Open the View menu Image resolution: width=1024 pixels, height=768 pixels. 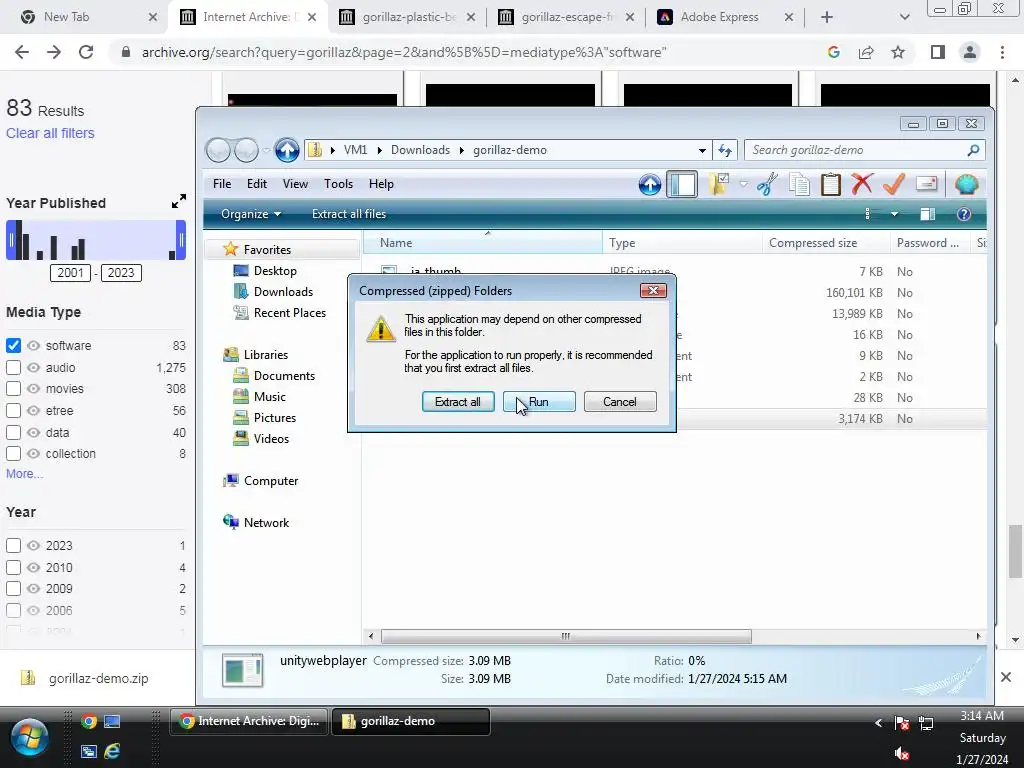(295, 184)
